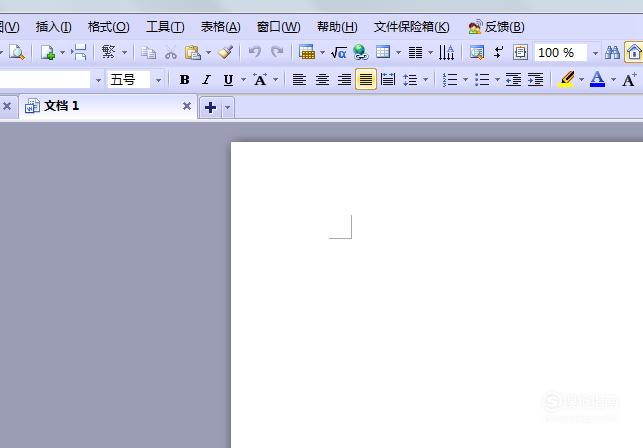Open the font name dropdown arrow
This screenshot has width=643, height=448.
tap(98, 80)
